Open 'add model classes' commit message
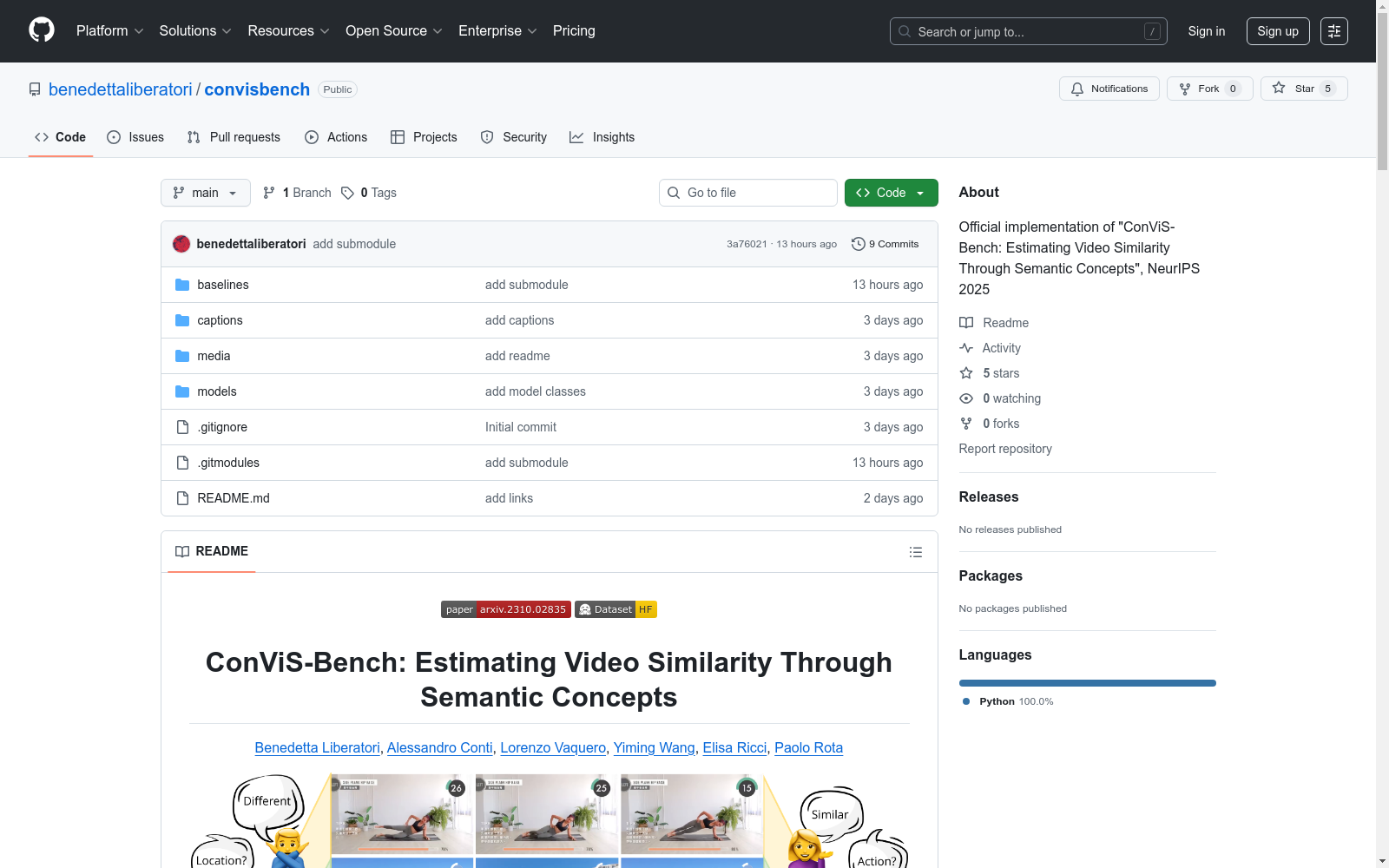1389x868 pixels. click(536, 391)
